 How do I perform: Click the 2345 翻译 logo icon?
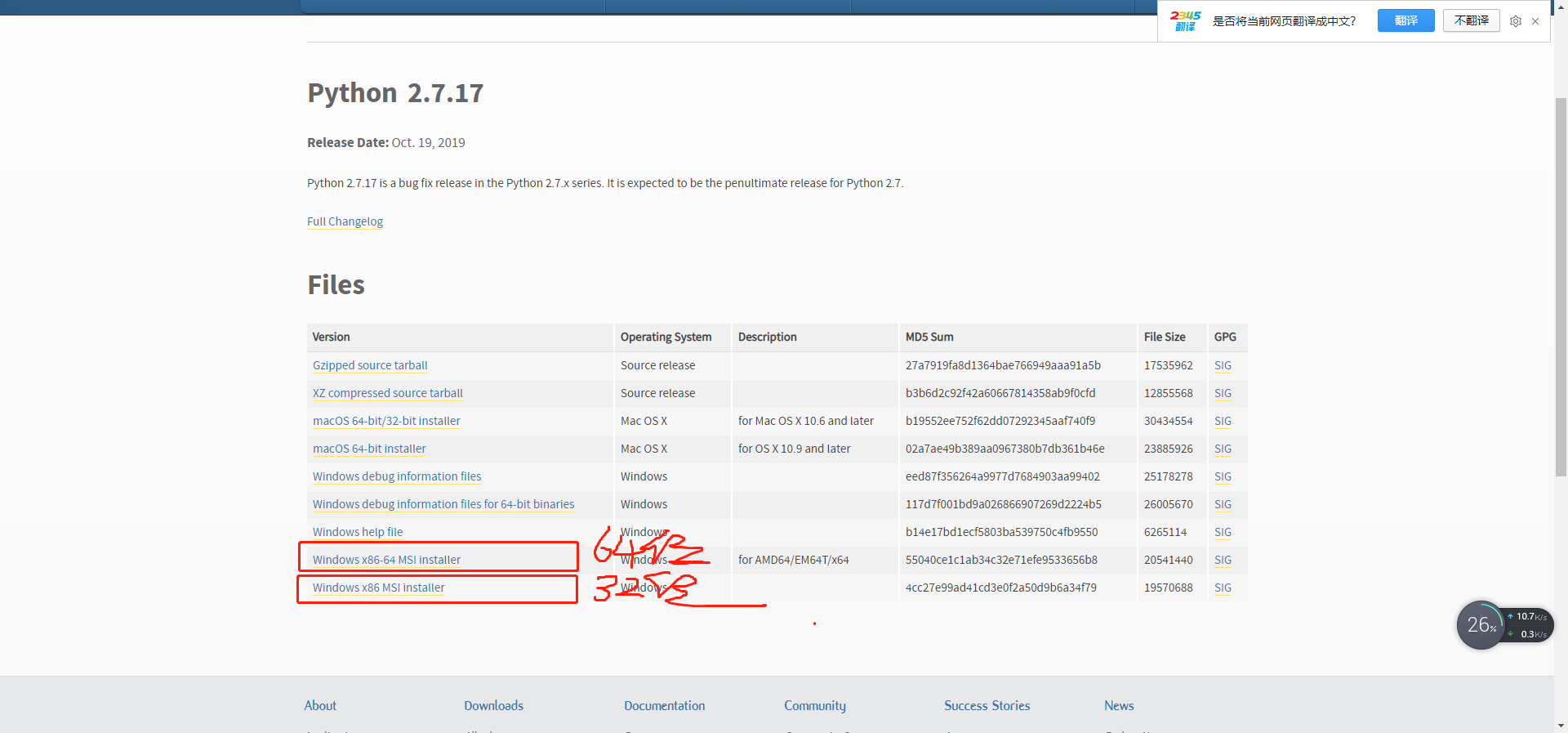[x=1185, y=21]
